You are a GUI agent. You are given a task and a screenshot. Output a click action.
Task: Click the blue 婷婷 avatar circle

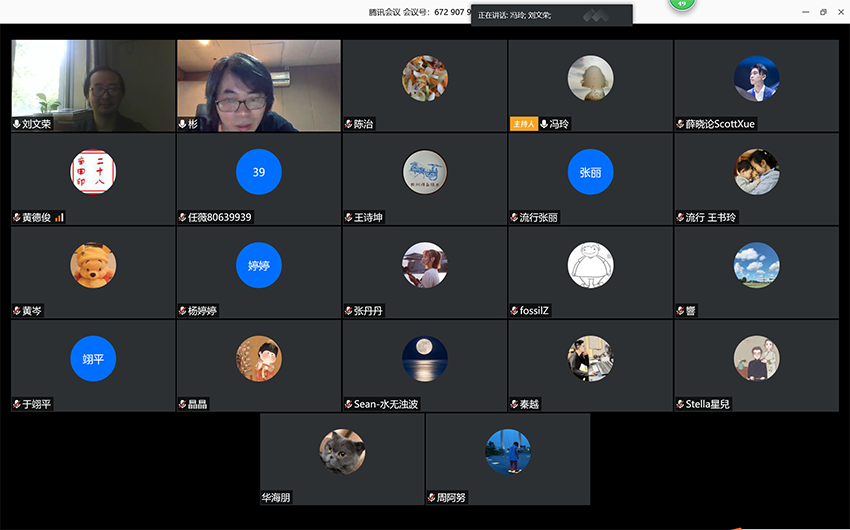tap(259, 265)
